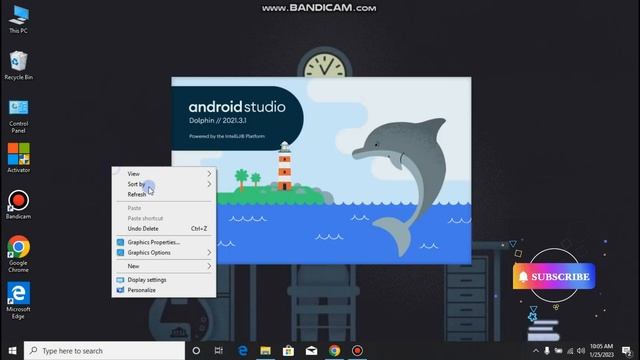Open File Explorer from the taskbar

click(x=265, y=351)
